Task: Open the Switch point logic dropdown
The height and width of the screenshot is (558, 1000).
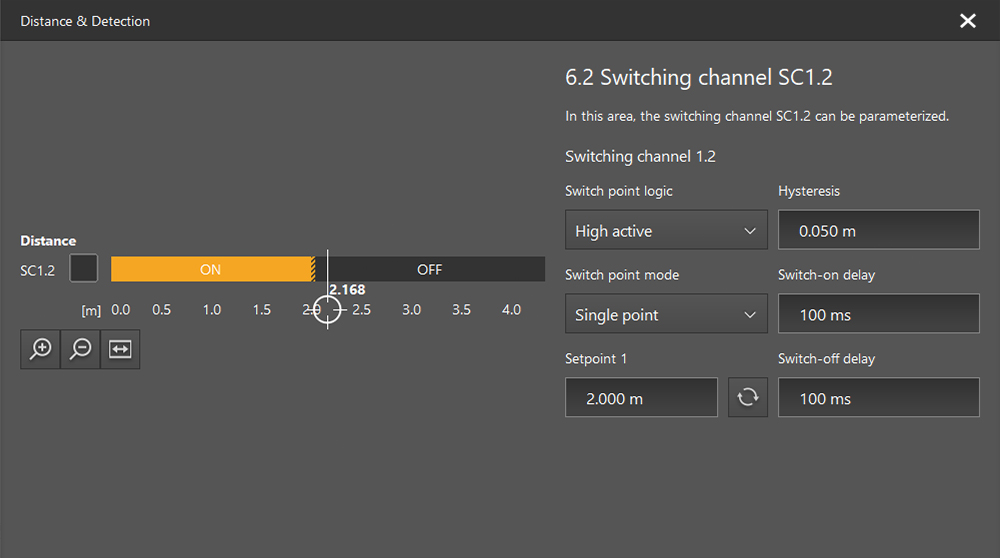Action: point(666,230)
